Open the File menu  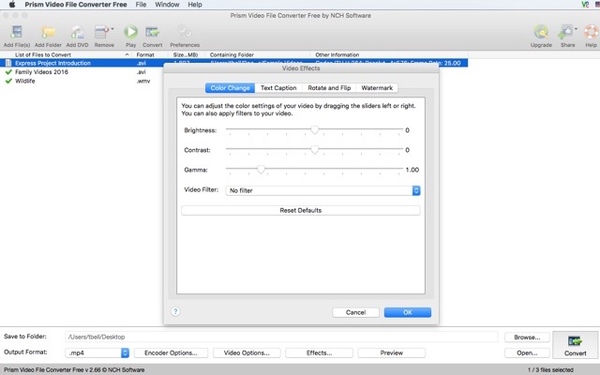(141, 5)
